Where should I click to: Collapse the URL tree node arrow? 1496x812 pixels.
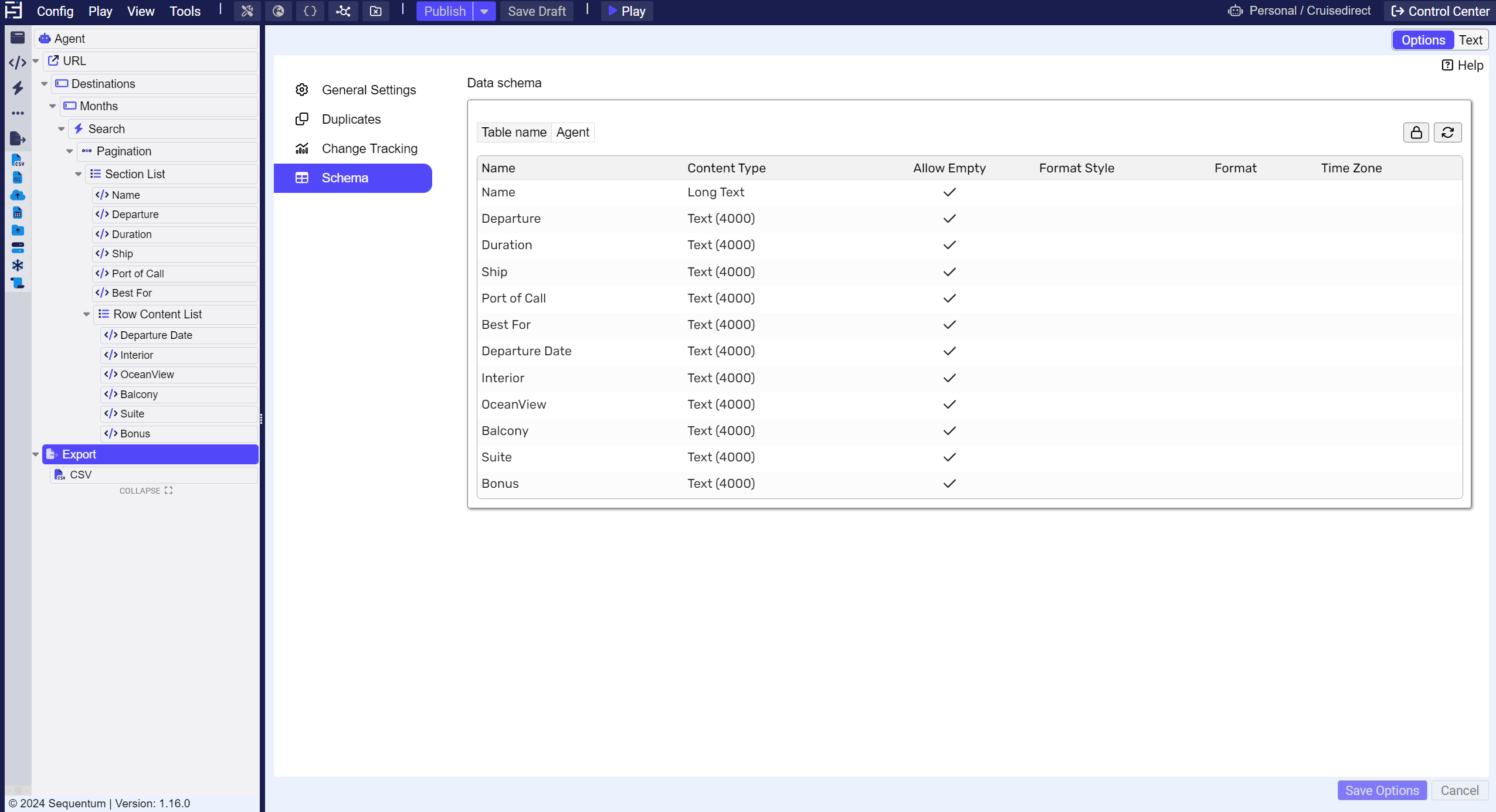(36, 61)
